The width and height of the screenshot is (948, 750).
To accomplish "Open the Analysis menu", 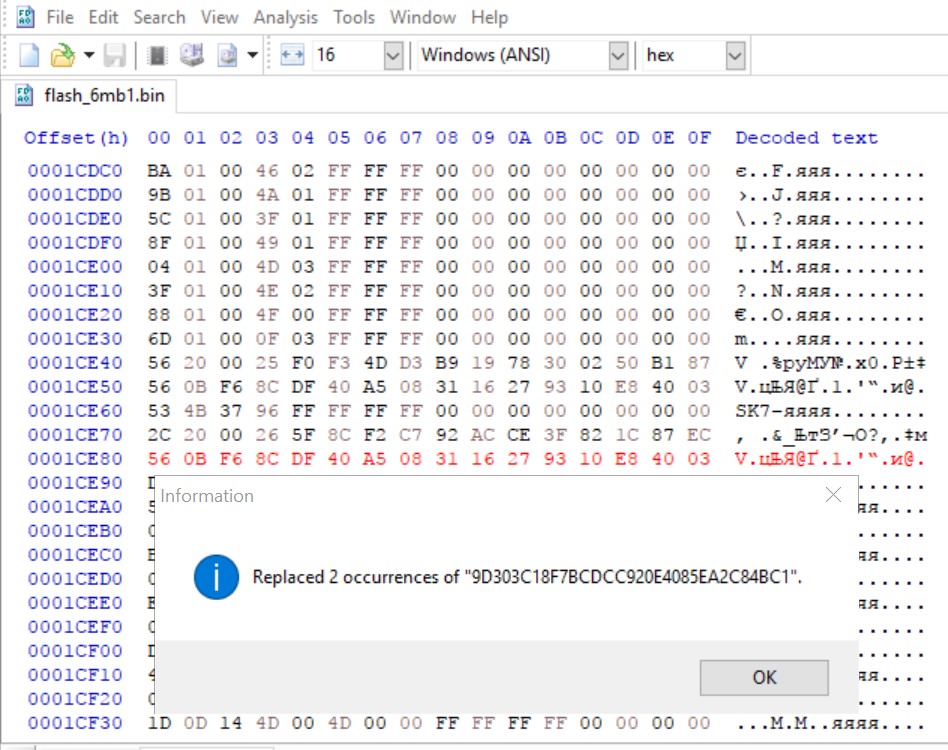I will click(285, 17).
